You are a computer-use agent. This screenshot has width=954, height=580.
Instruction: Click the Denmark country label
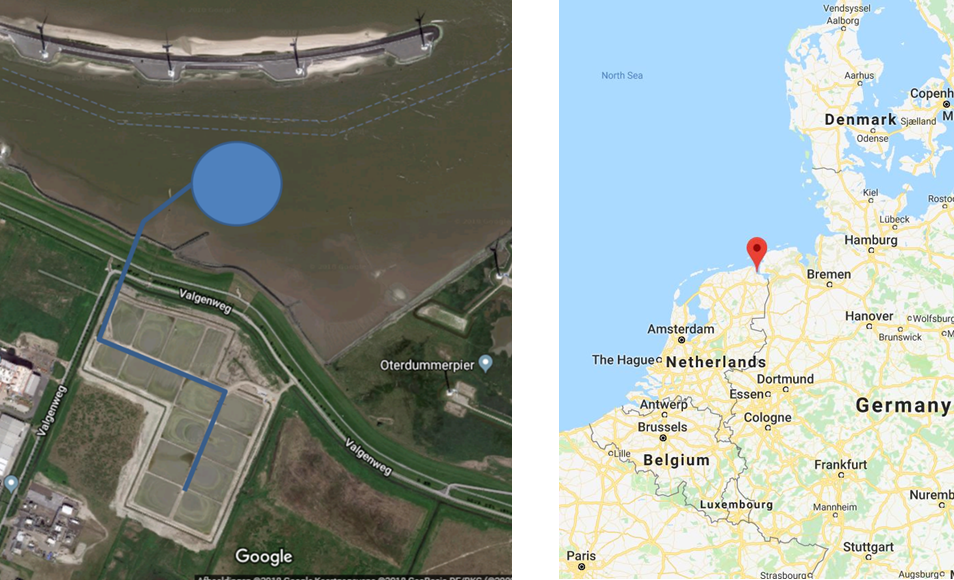860,119
